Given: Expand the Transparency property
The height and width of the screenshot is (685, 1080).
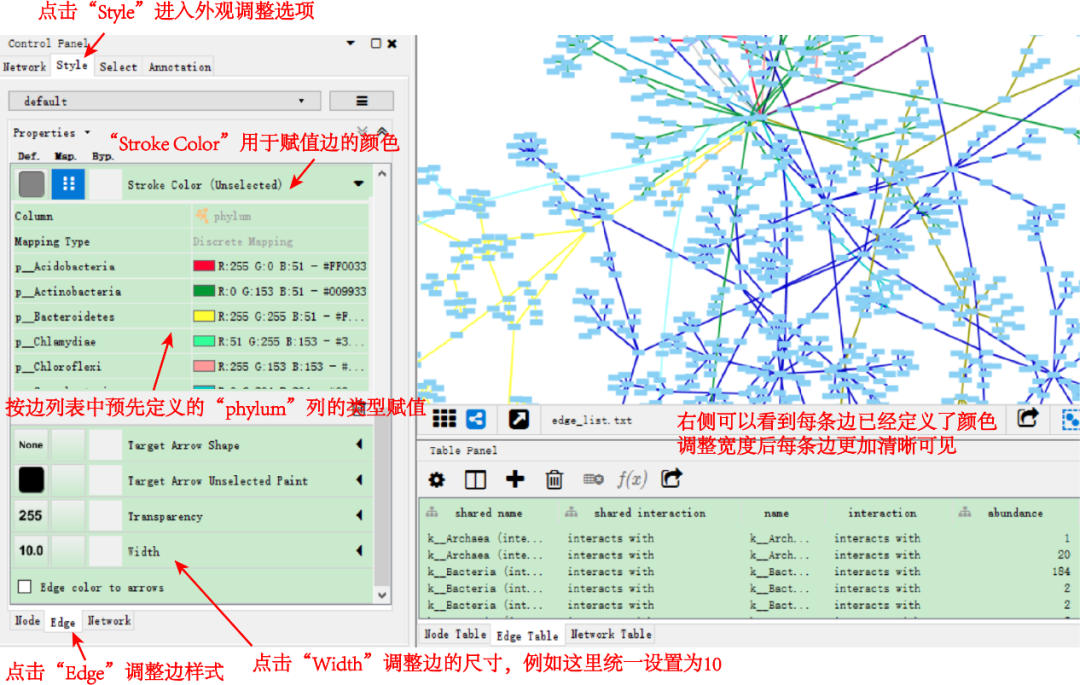Looking at the screenshot, I should tap(359, 515).
